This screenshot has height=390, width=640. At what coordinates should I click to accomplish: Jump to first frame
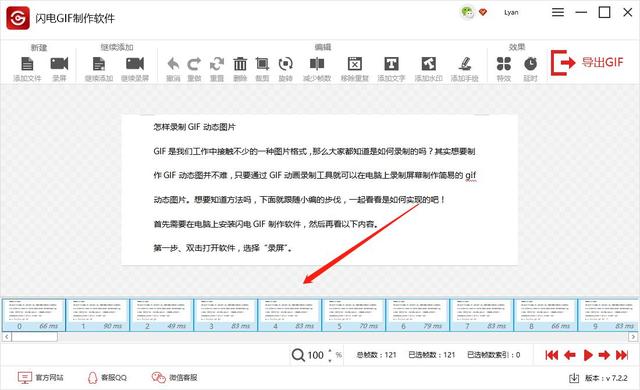pyautogui.click(x=552, y=355)
